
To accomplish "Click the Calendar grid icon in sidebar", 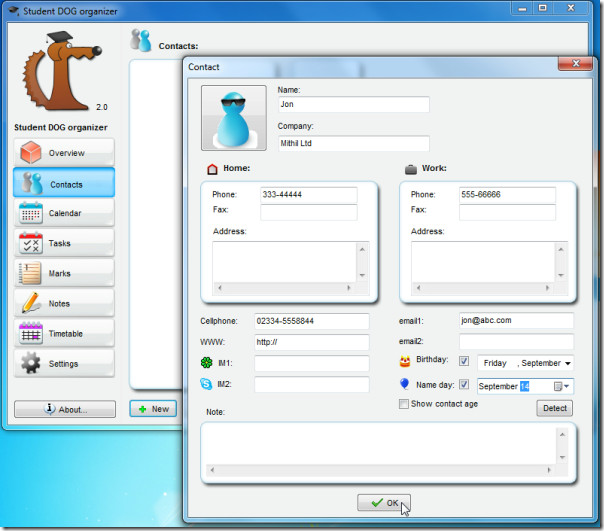I will pyautogui.click(x=31, y=213).
